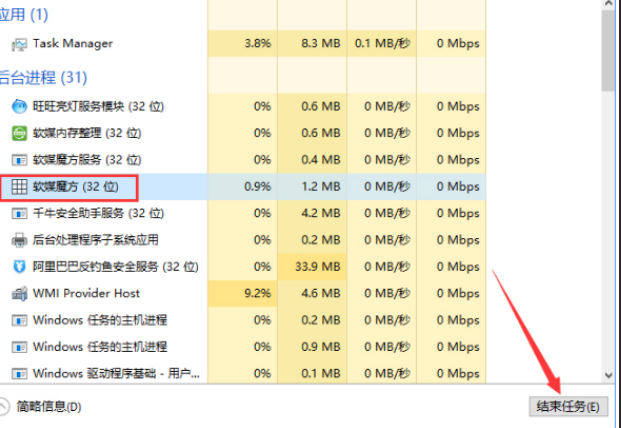Click the scrollbar up arrow
621x428 pixels.
pos(608,4)
